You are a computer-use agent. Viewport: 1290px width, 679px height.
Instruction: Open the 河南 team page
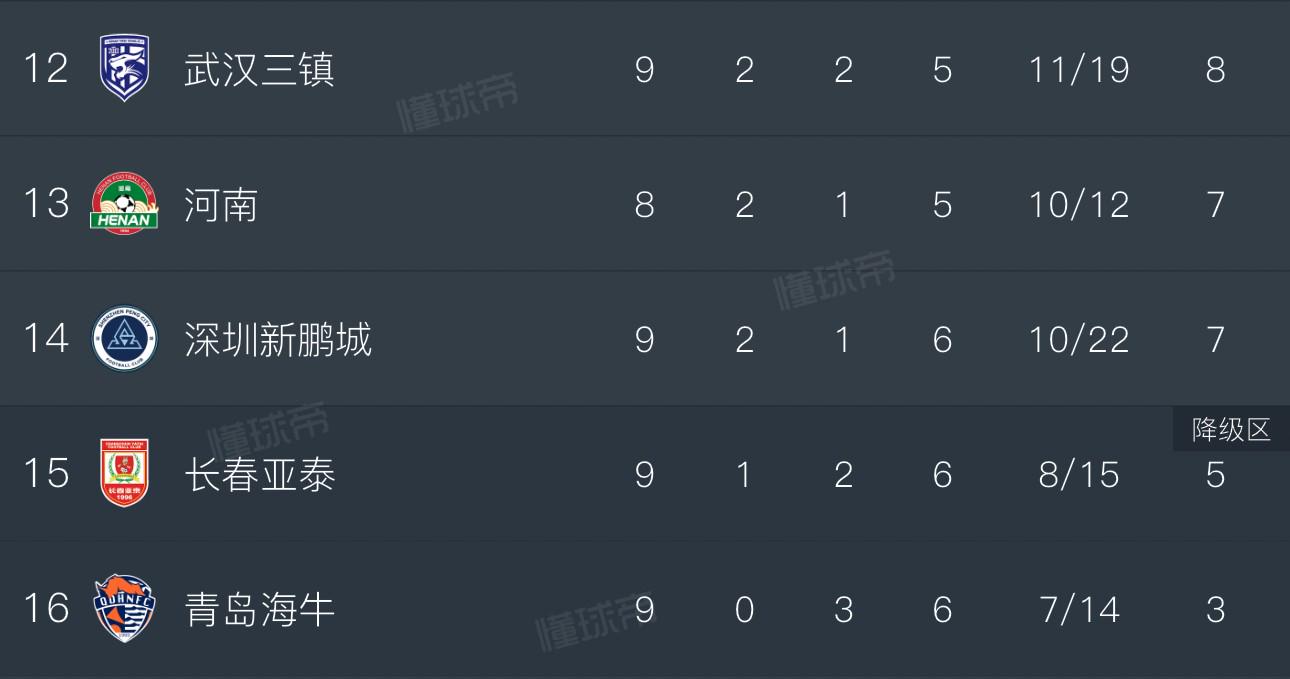(221, 205)
